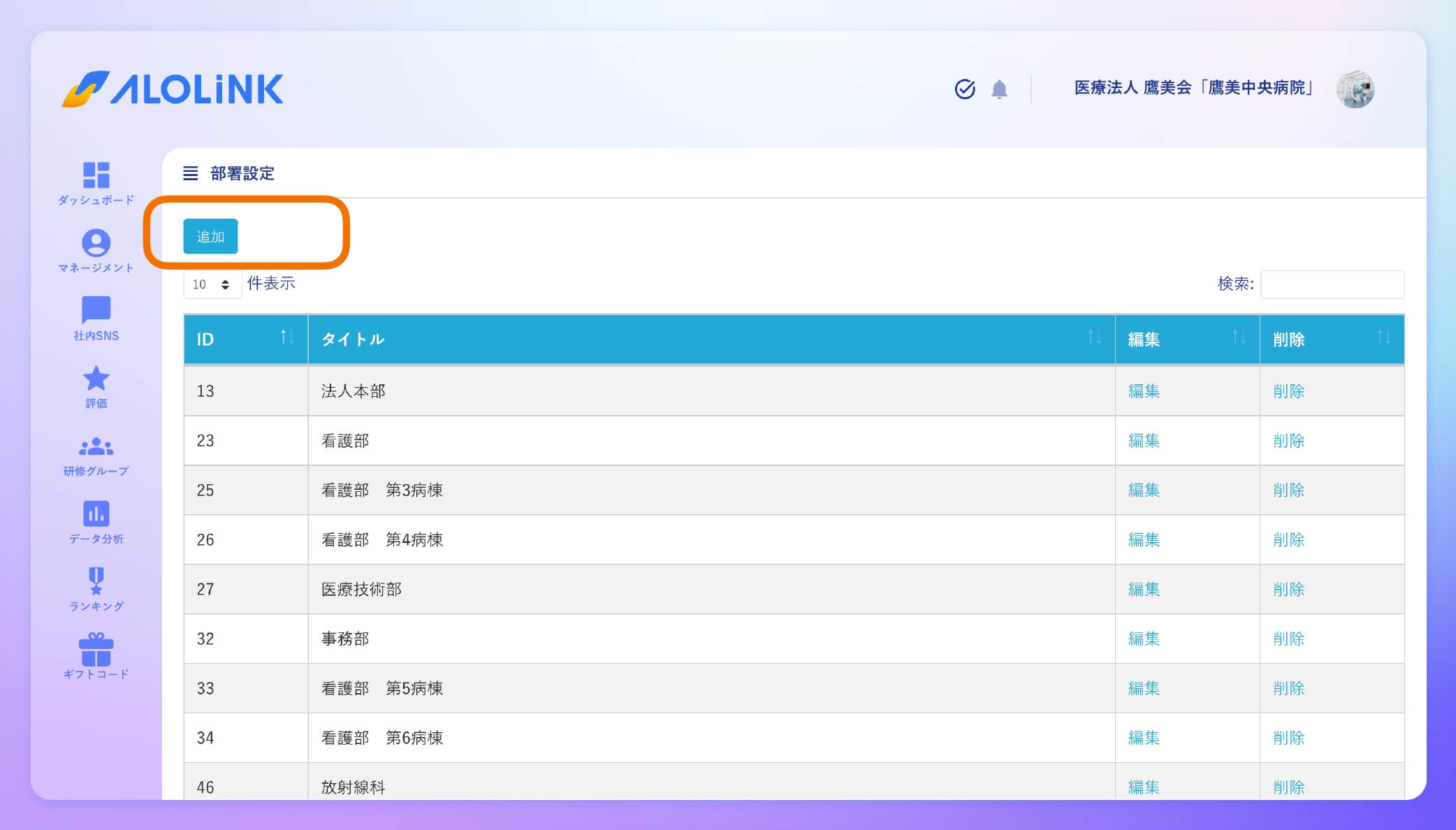
Task: Click 削除 link for 事務部 row
Action: (x=1288, y=639)
